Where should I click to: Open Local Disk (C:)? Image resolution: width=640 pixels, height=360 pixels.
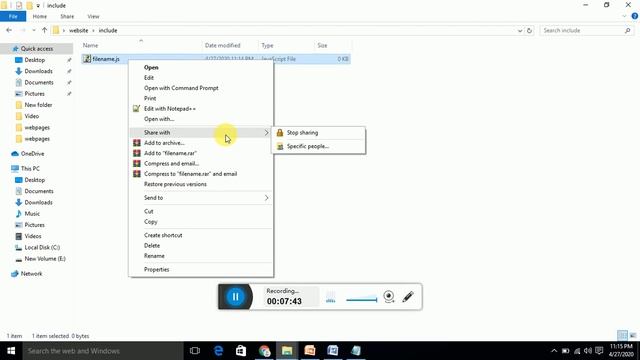[42, 248]
